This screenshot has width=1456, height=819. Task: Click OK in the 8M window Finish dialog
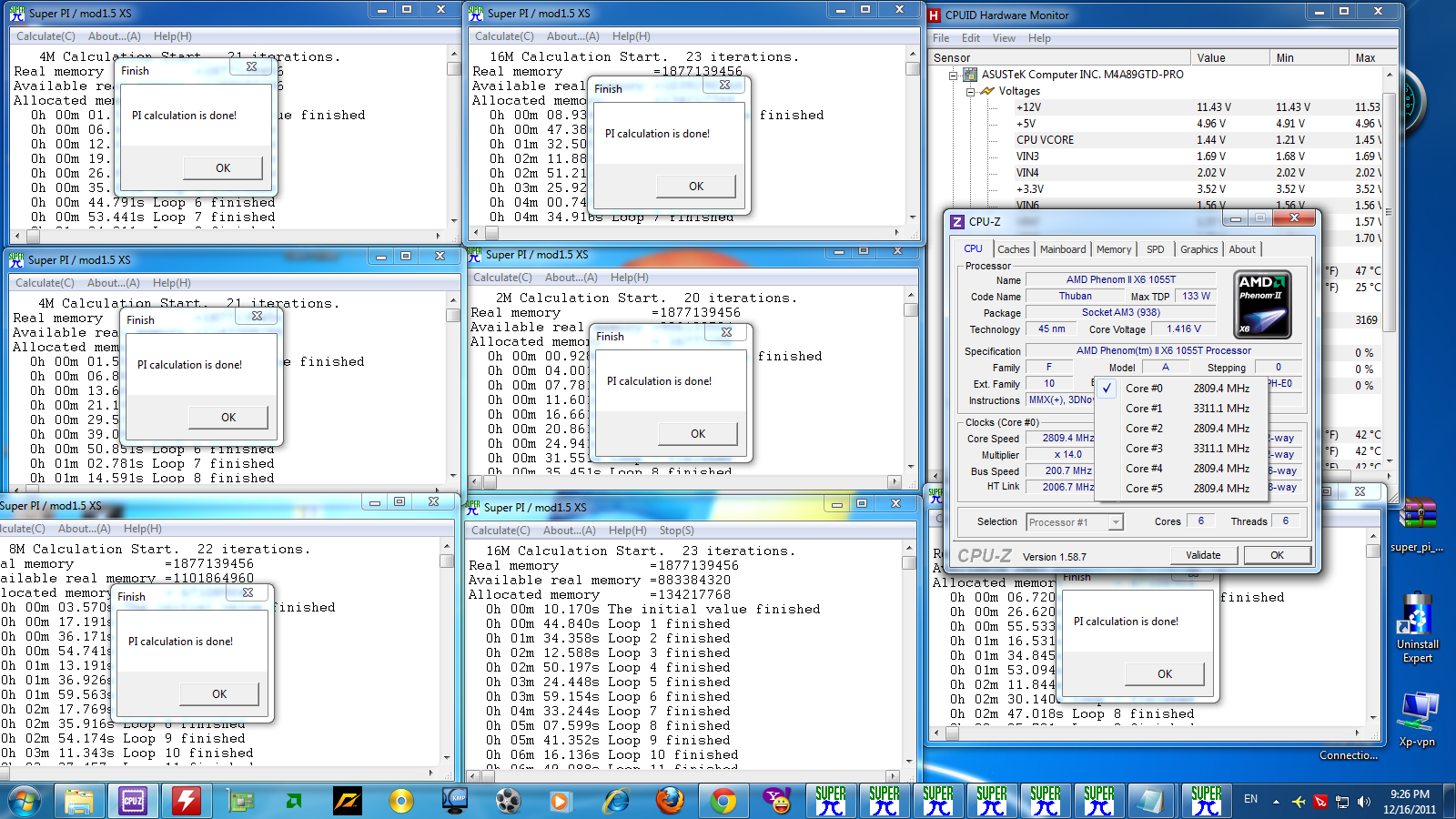coord(219,694)
